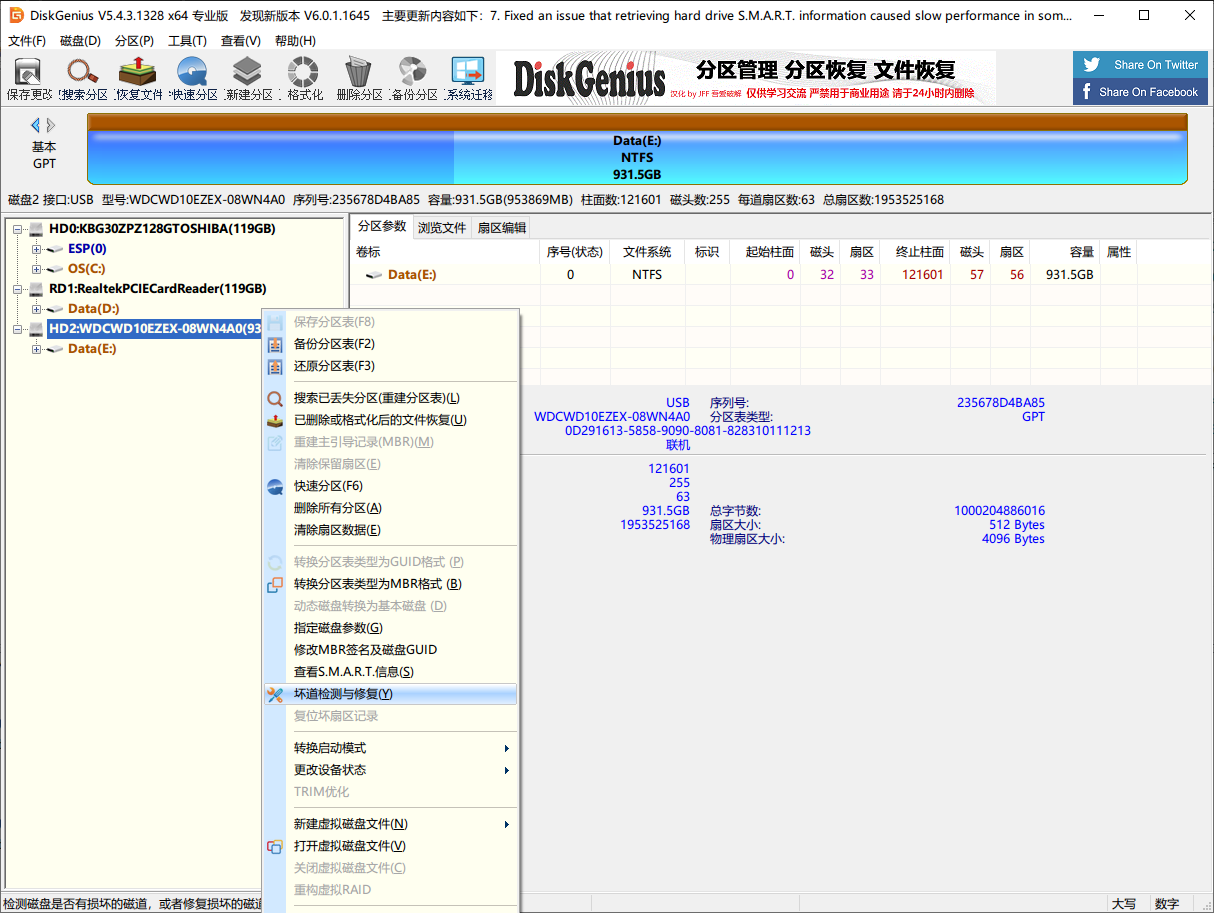Click the 还原分区表(F3) menu icon
The width and height of the screenshot is (1214, 913).
[275, 366]
